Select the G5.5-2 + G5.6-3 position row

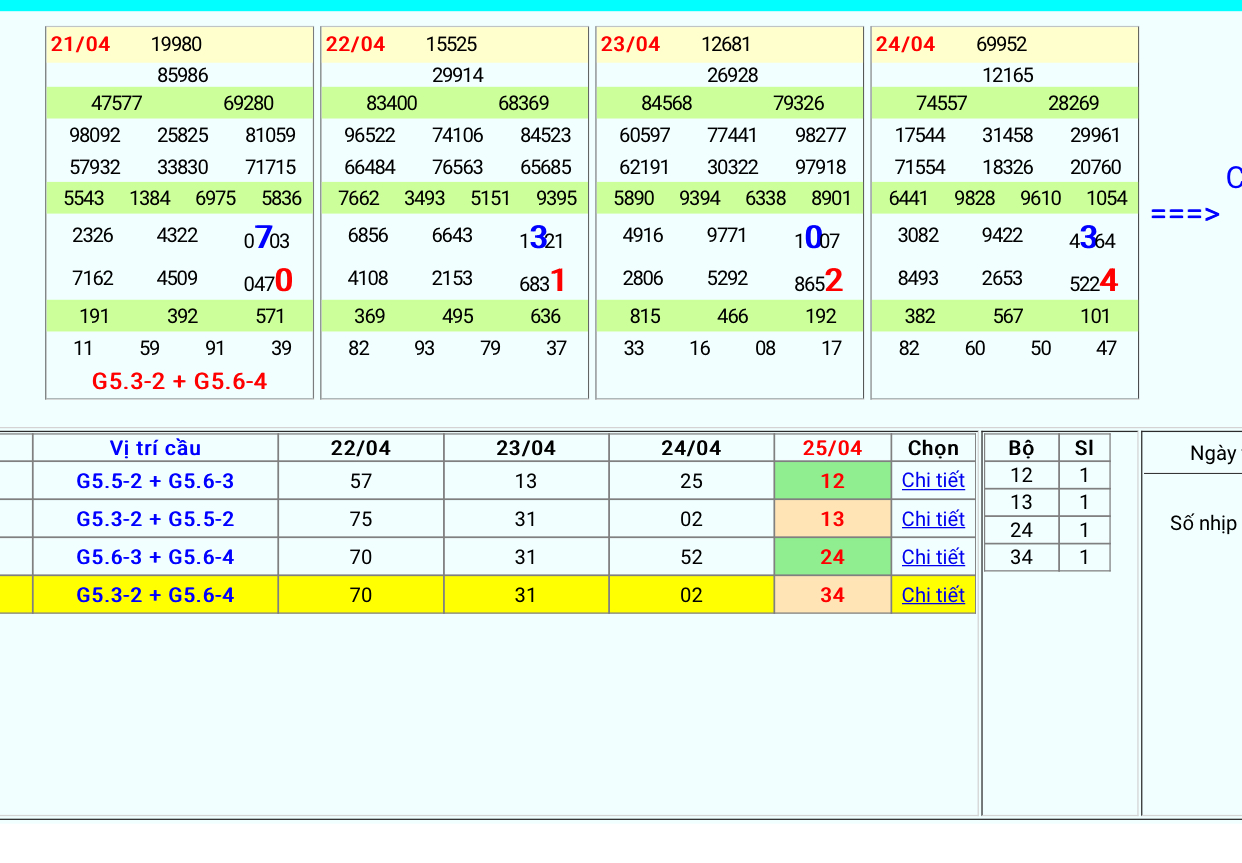(155, 481)
